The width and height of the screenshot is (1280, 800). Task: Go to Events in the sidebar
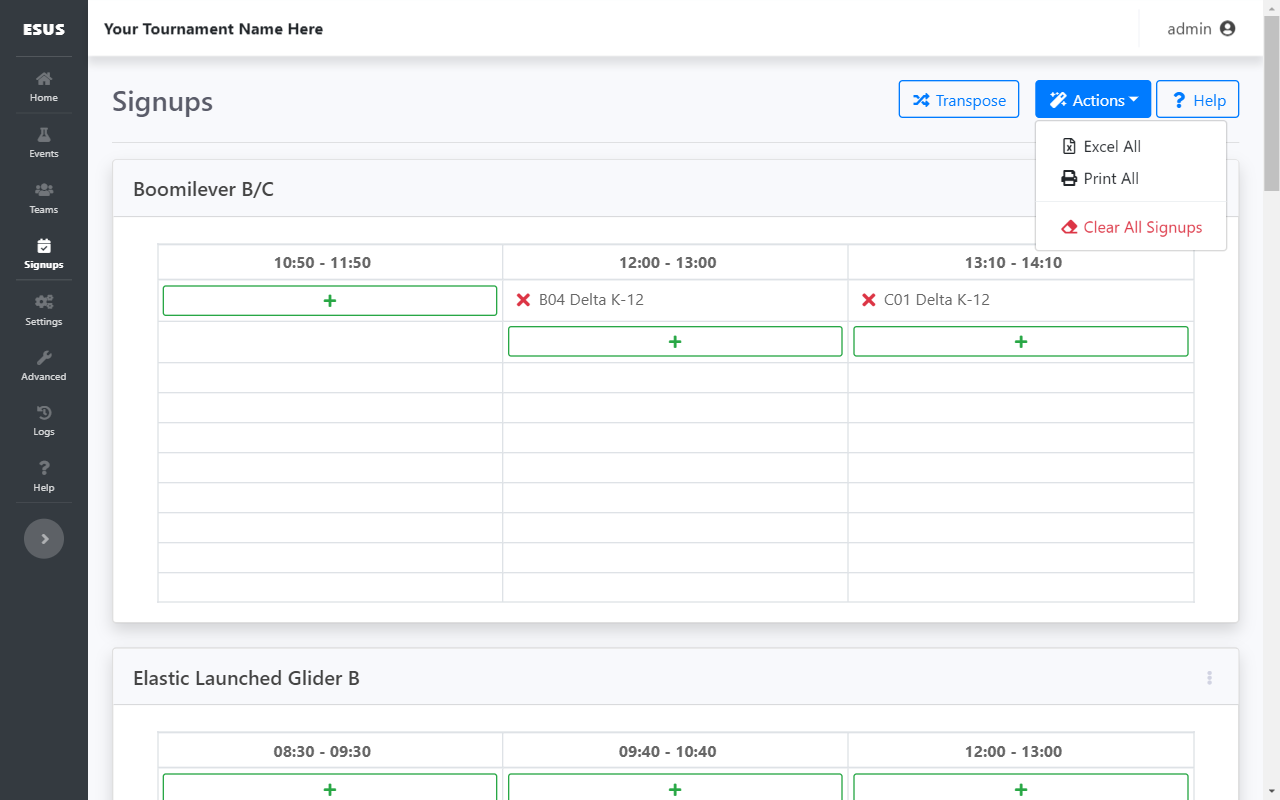pos(44,143)
